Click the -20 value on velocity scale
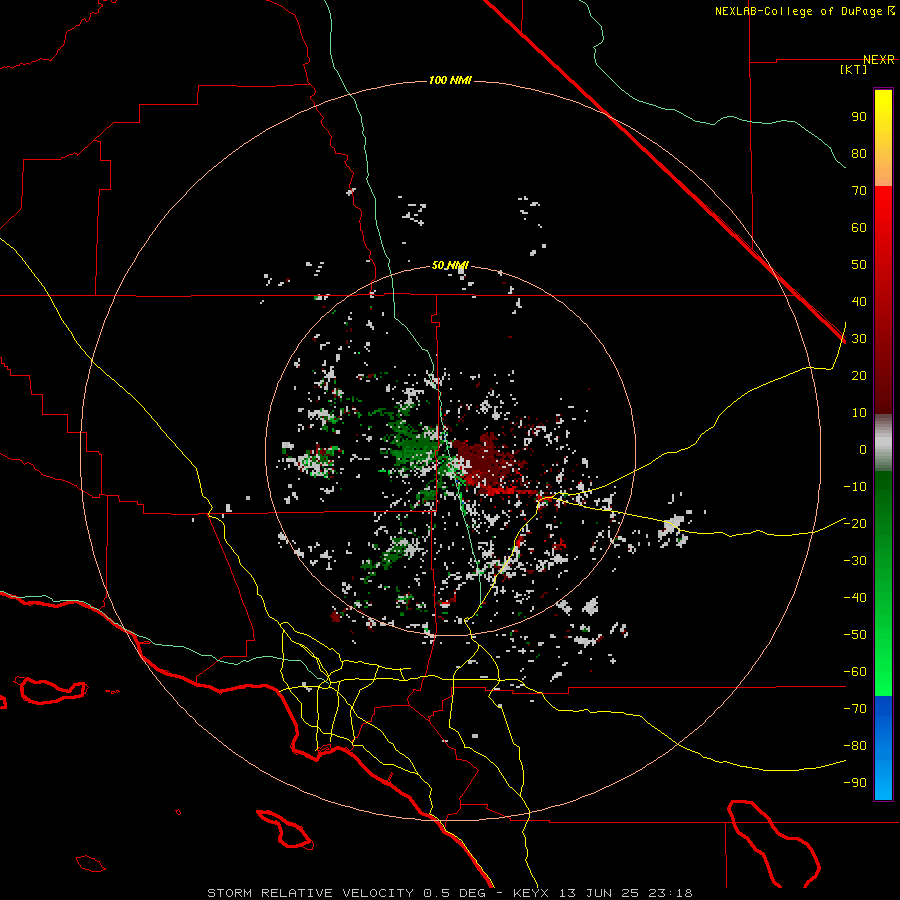Screen dimensions: 900x900 855,523
